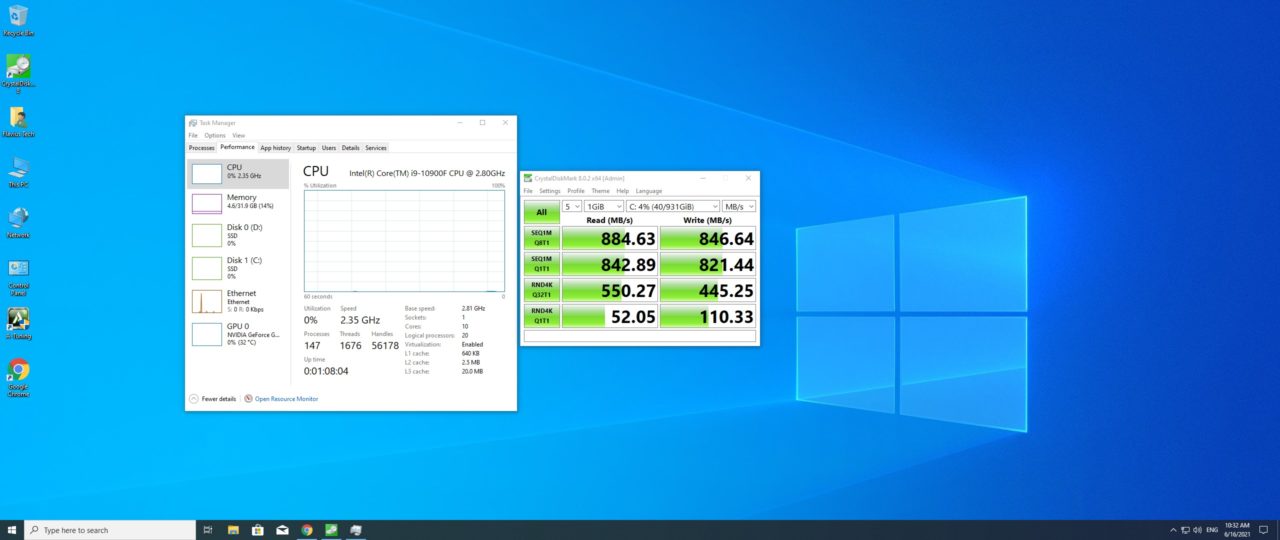Viewport: 1280px width, 540px height.
Task: Open CrystalDiskMark Settings menu
Action: pos(550,191)
